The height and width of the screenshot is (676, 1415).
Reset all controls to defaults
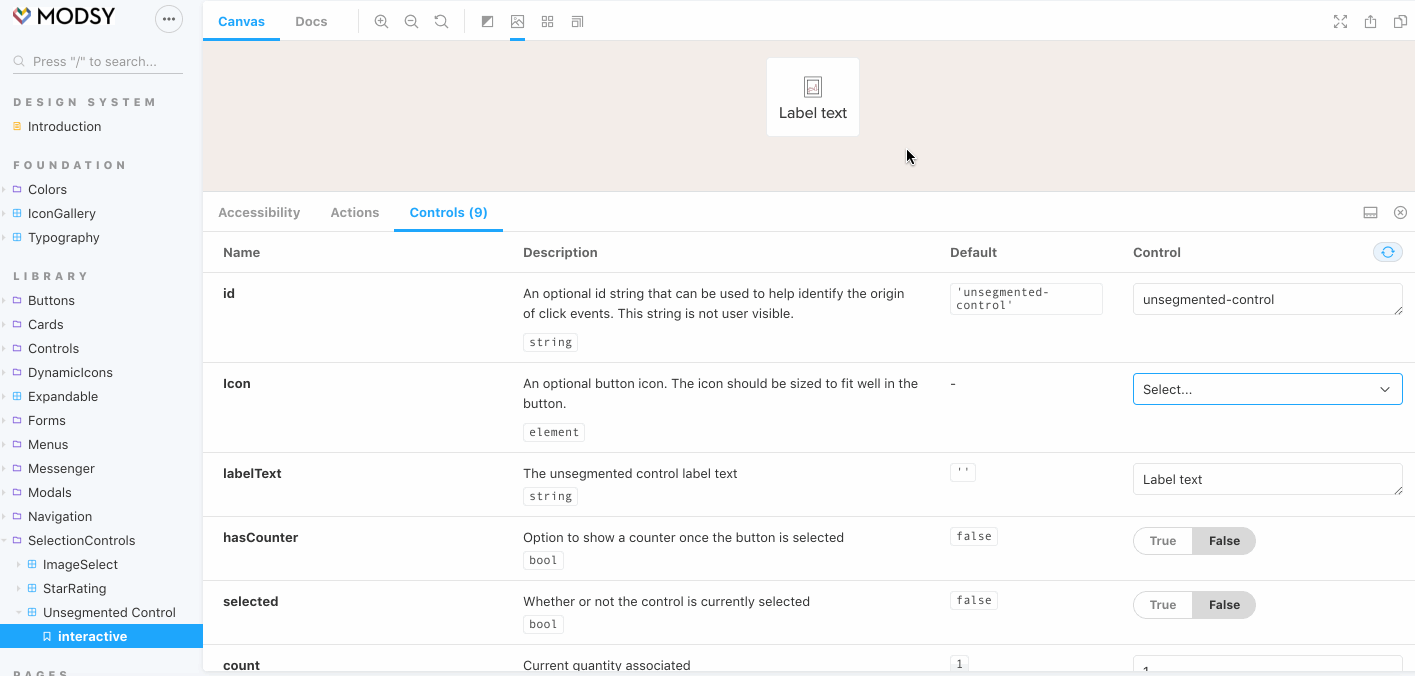tap(1387, 252)
